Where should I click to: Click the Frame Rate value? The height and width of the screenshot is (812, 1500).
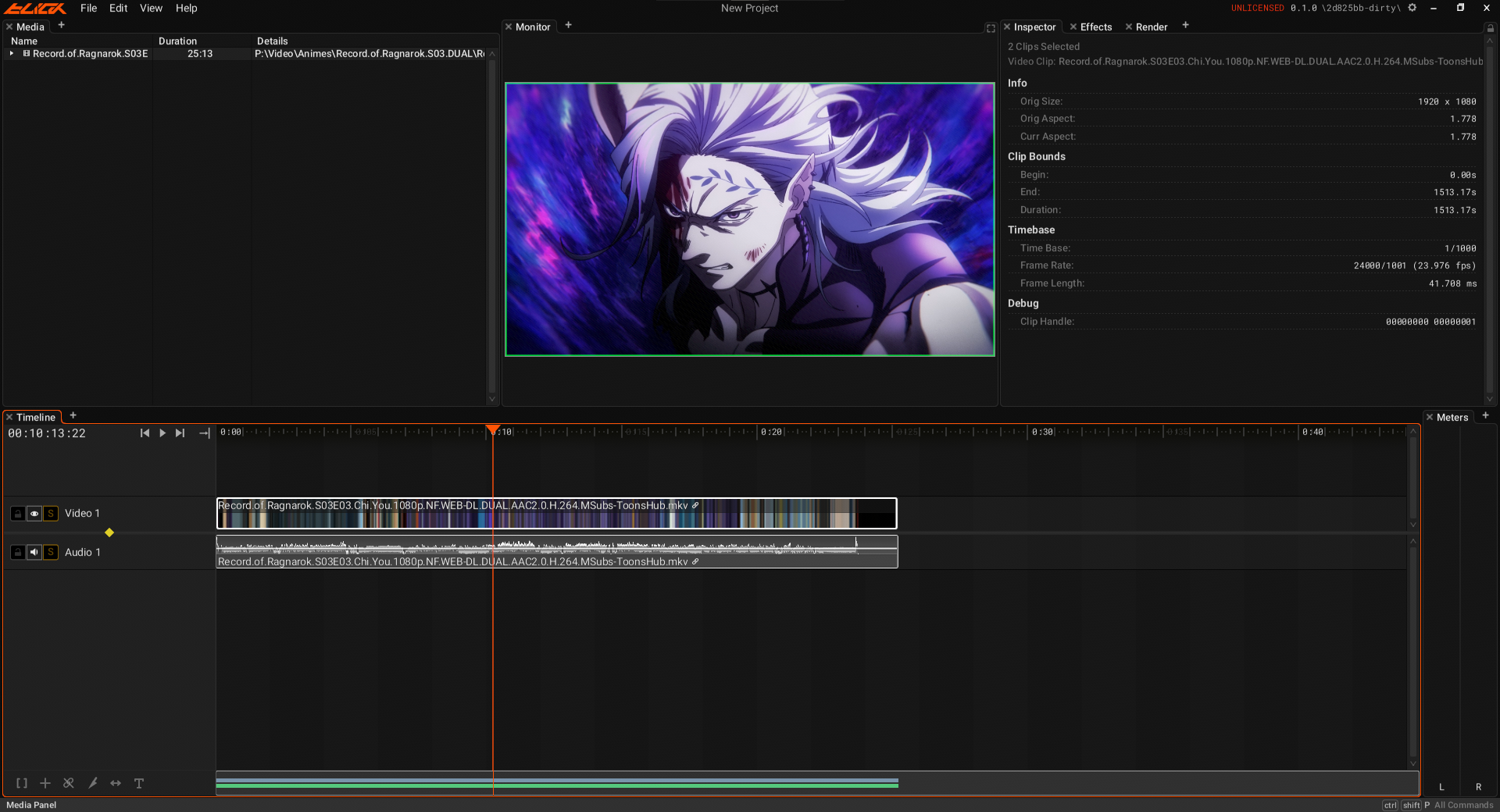[x=1415, y=265]
